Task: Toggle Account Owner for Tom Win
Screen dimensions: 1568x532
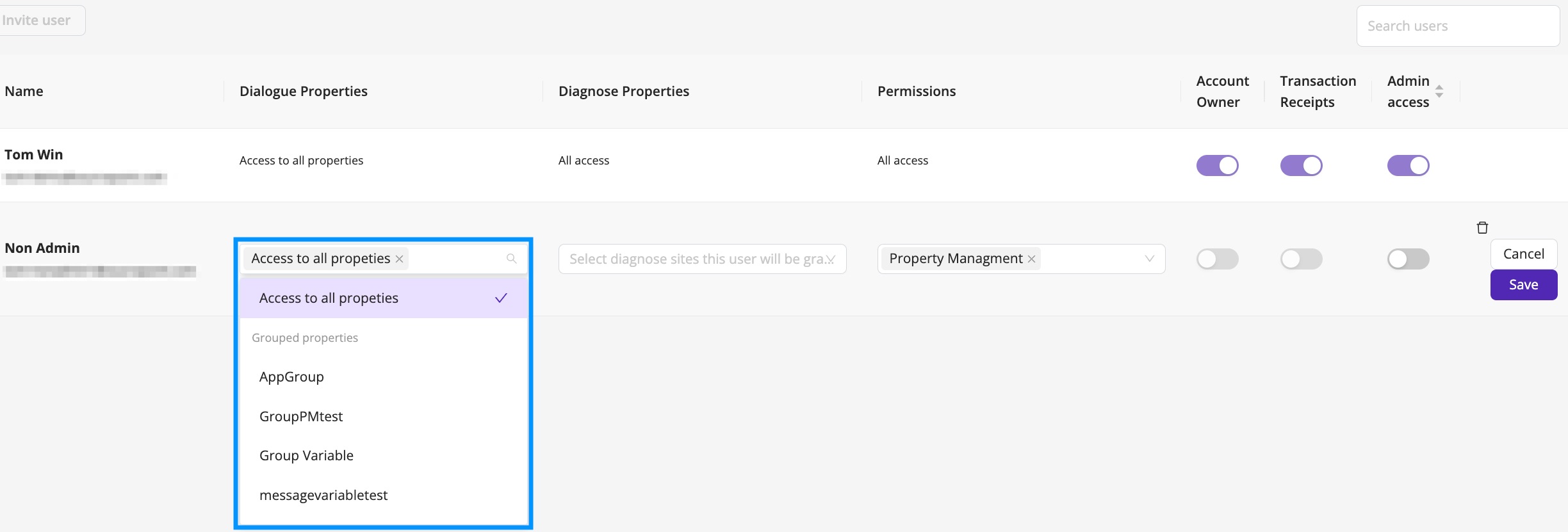Action: (x=1217, y=165)
